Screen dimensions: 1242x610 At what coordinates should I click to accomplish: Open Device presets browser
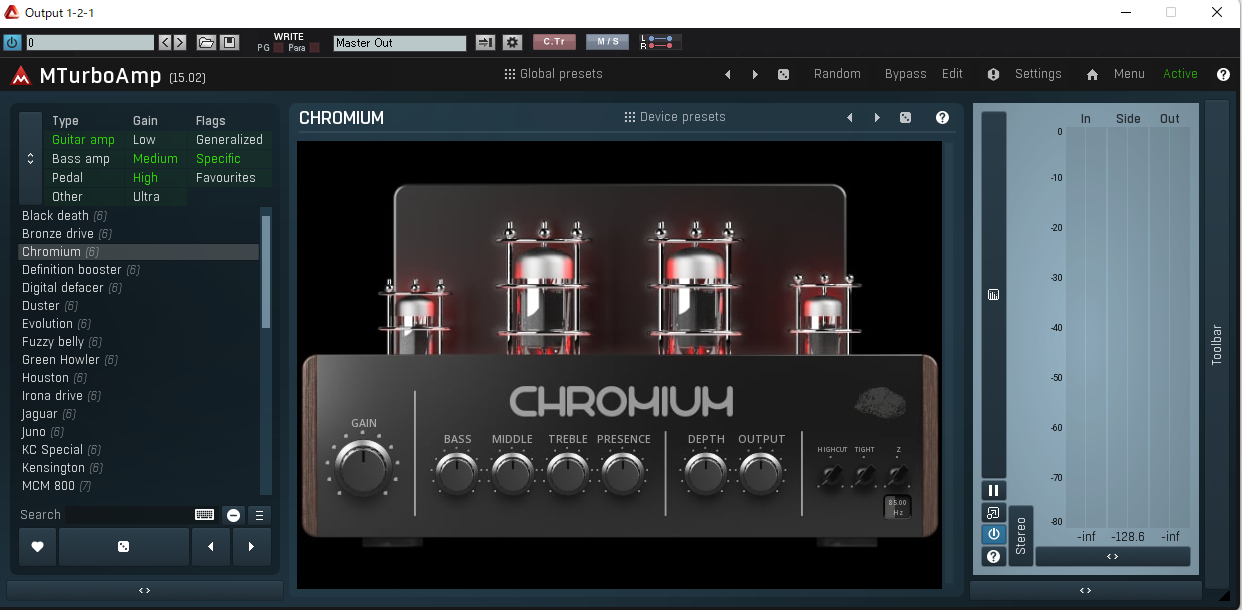click(675, 117)
